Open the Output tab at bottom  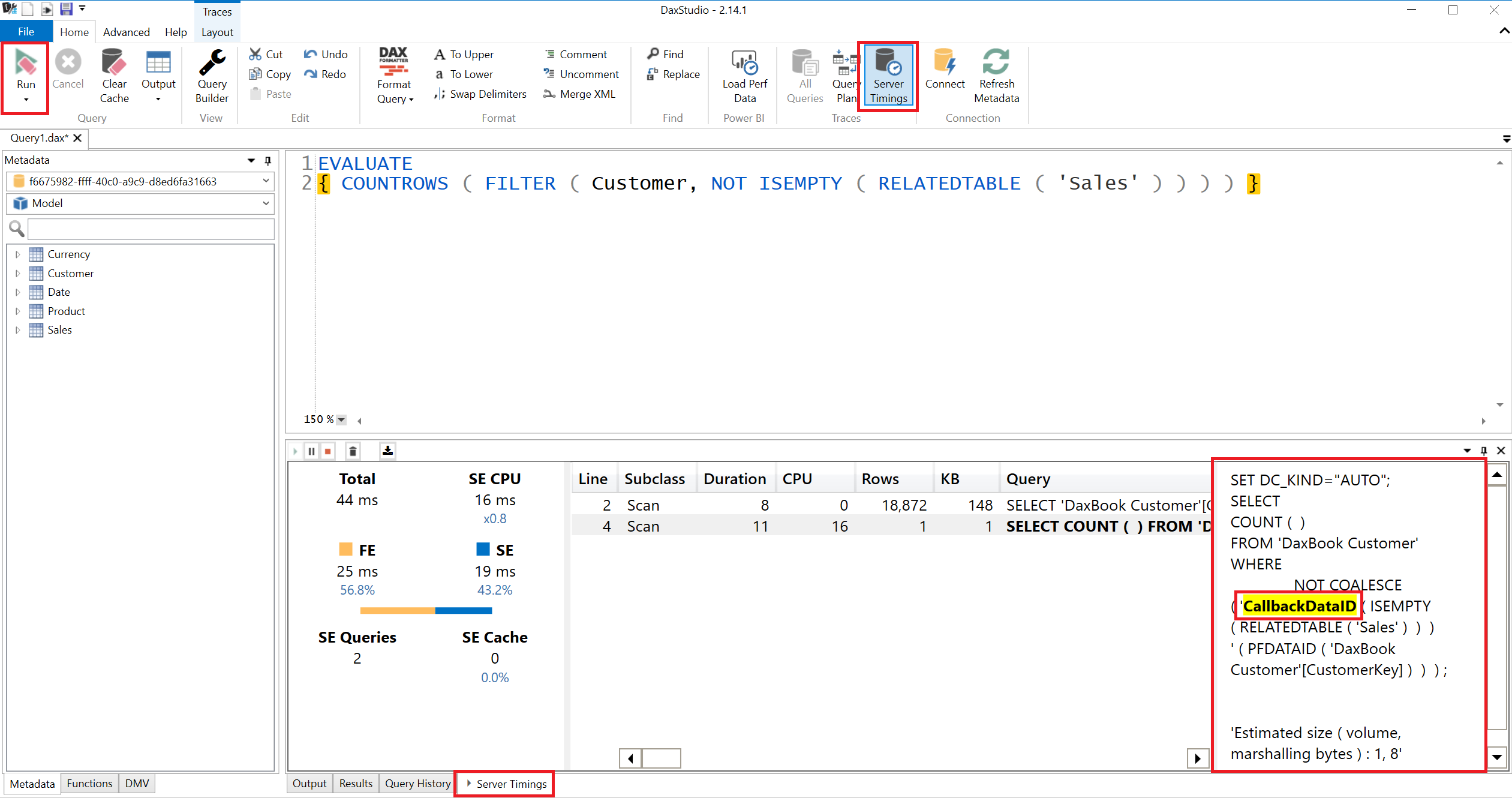309,784
